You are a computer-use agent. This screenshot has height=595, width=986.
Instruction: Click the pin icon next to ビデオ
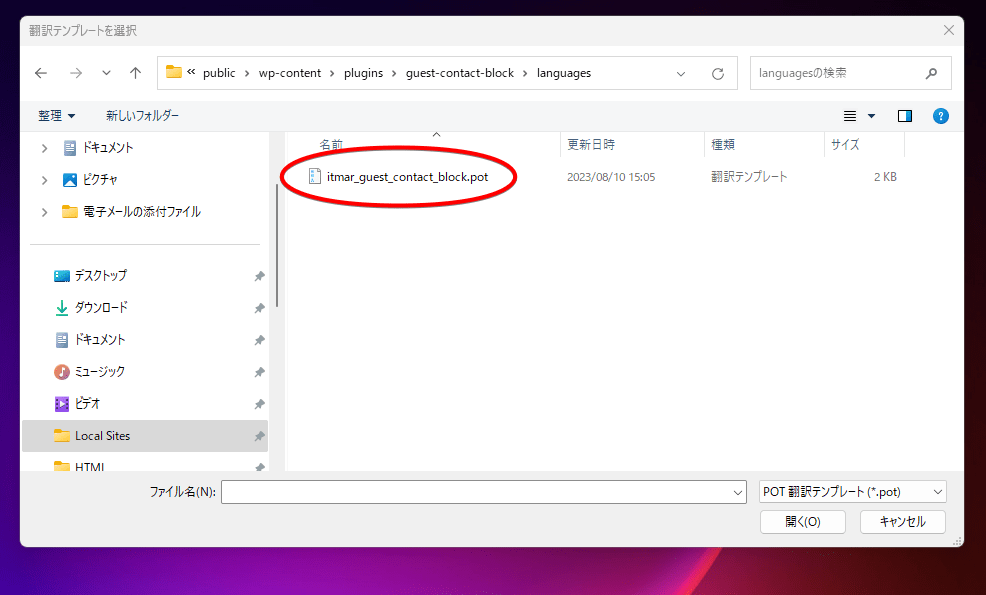point(259,404)
